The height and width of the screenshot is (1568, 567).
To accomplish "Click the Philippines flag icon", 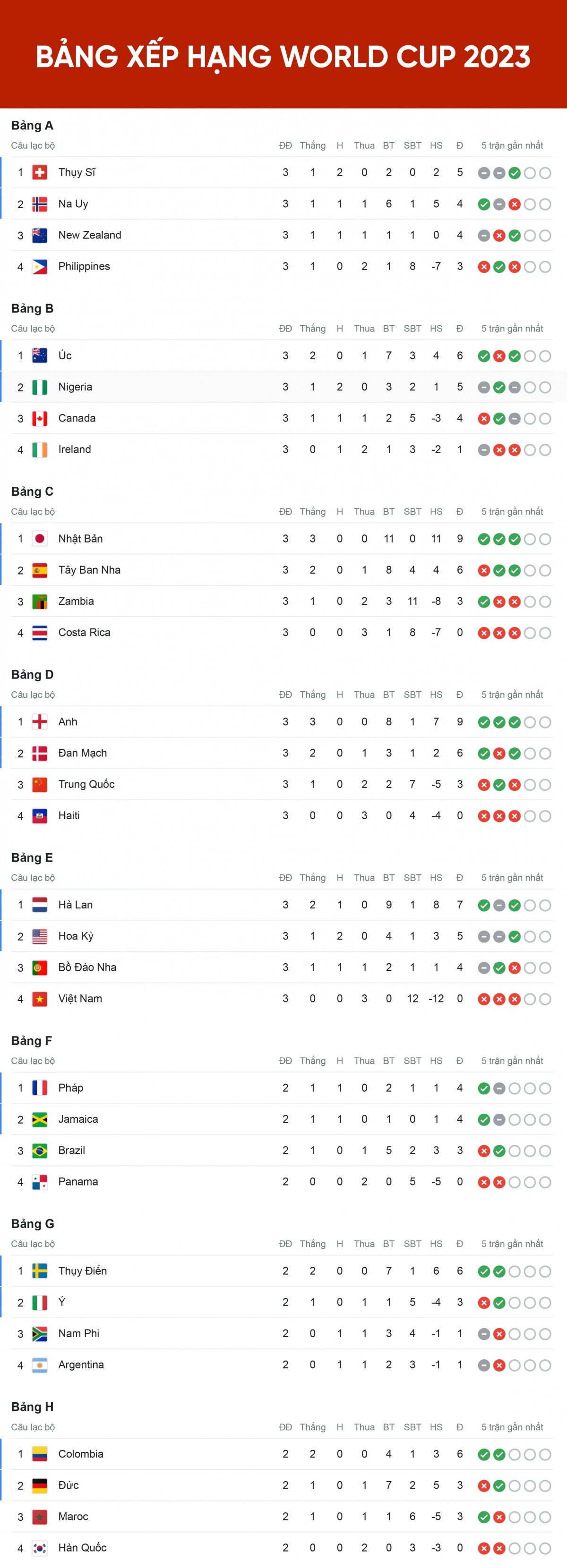I will 40,267.
